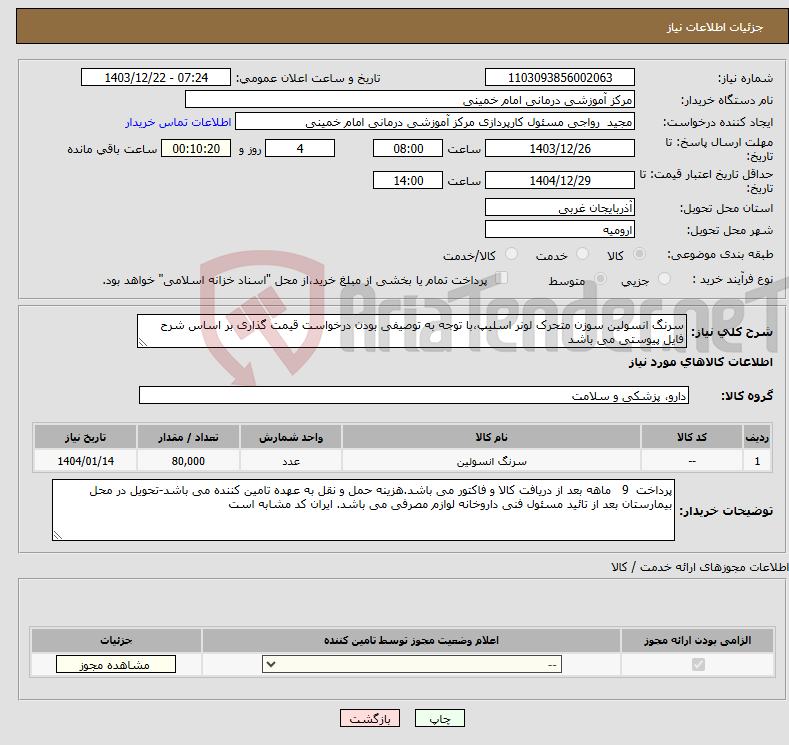Open the اعلام وضعیت مجوز dropdown
The image size is (789, 745).
tap(412, 665)
